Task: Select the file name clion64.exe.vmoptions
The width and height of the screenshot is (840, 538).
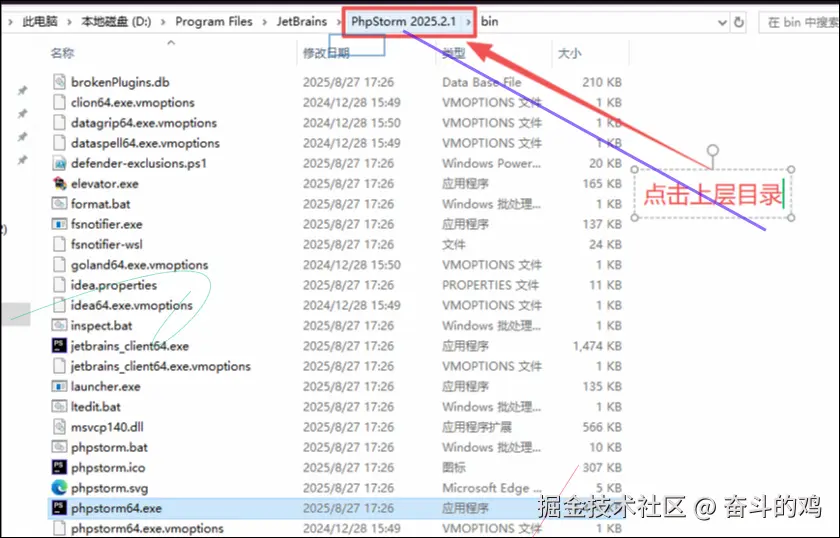Action: coord(133,102)
